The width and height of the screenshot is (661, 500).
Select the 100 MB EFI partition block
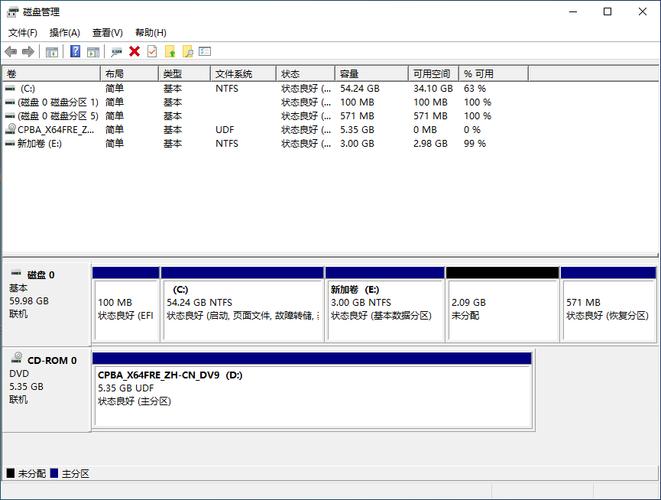[x=126, y=304]
